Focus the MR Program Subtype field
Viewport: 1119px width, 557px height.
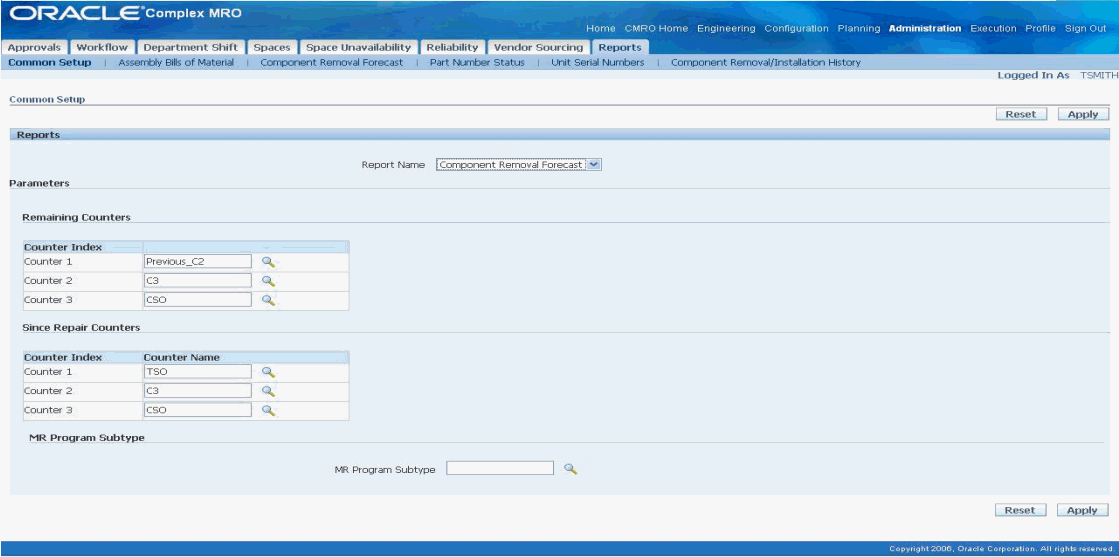coord(500,468)
